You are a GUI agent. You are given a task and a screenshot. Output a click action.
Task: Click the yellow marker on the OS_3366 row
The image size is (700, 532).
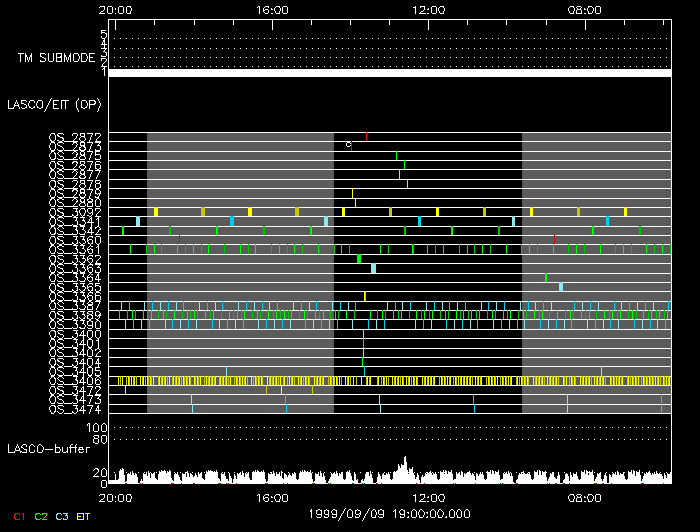(x=364, y=296)
